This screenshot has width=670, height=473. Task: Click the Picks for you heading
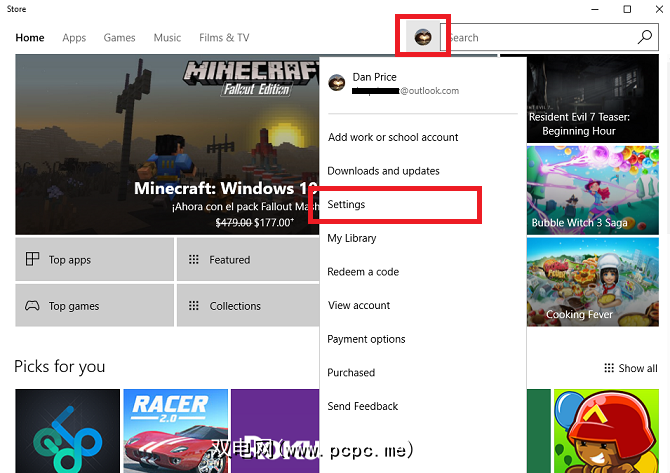[x=59, y=367]
